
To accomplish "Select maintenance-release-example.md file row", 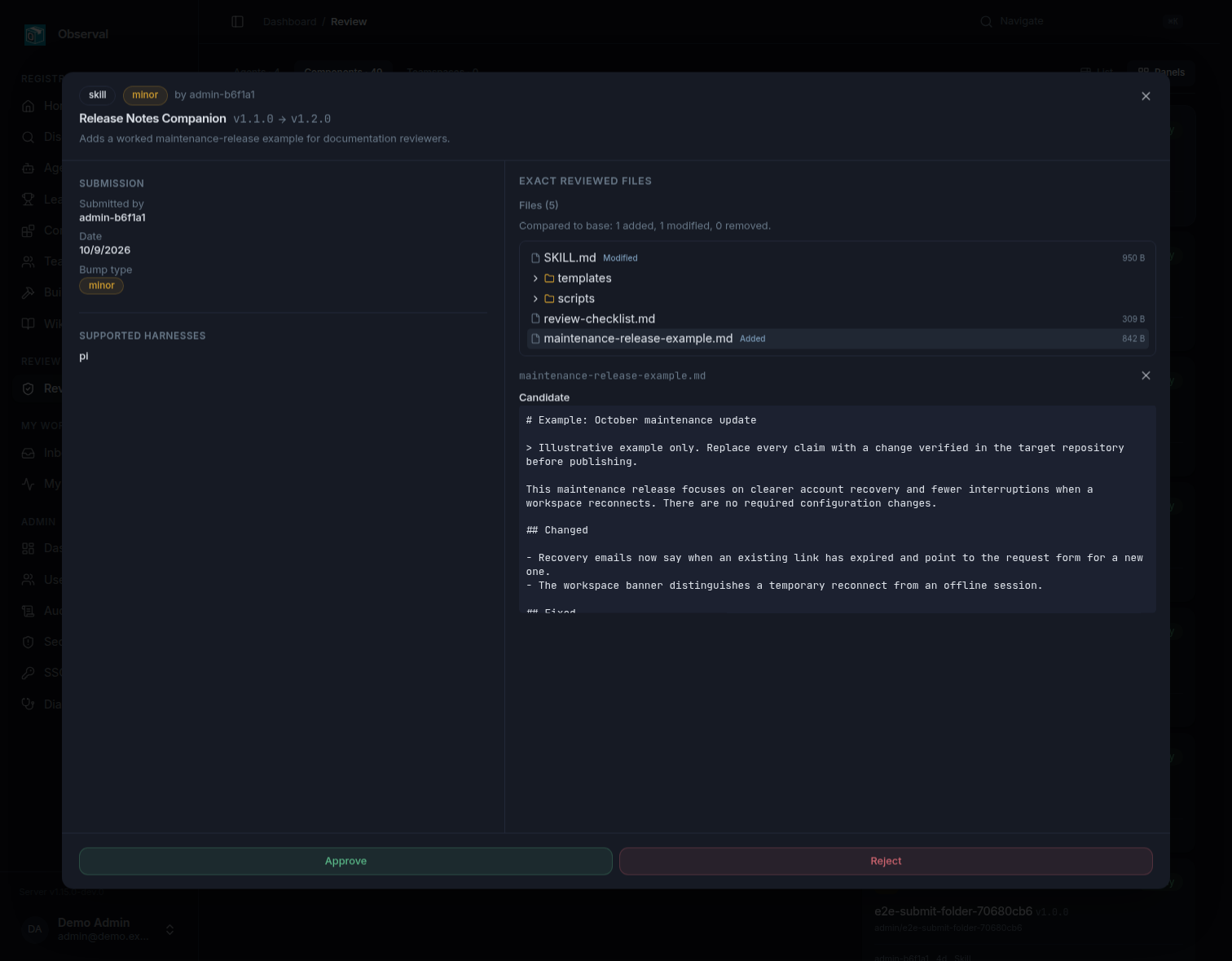I will pyautogui.click(x=838, y=339).
